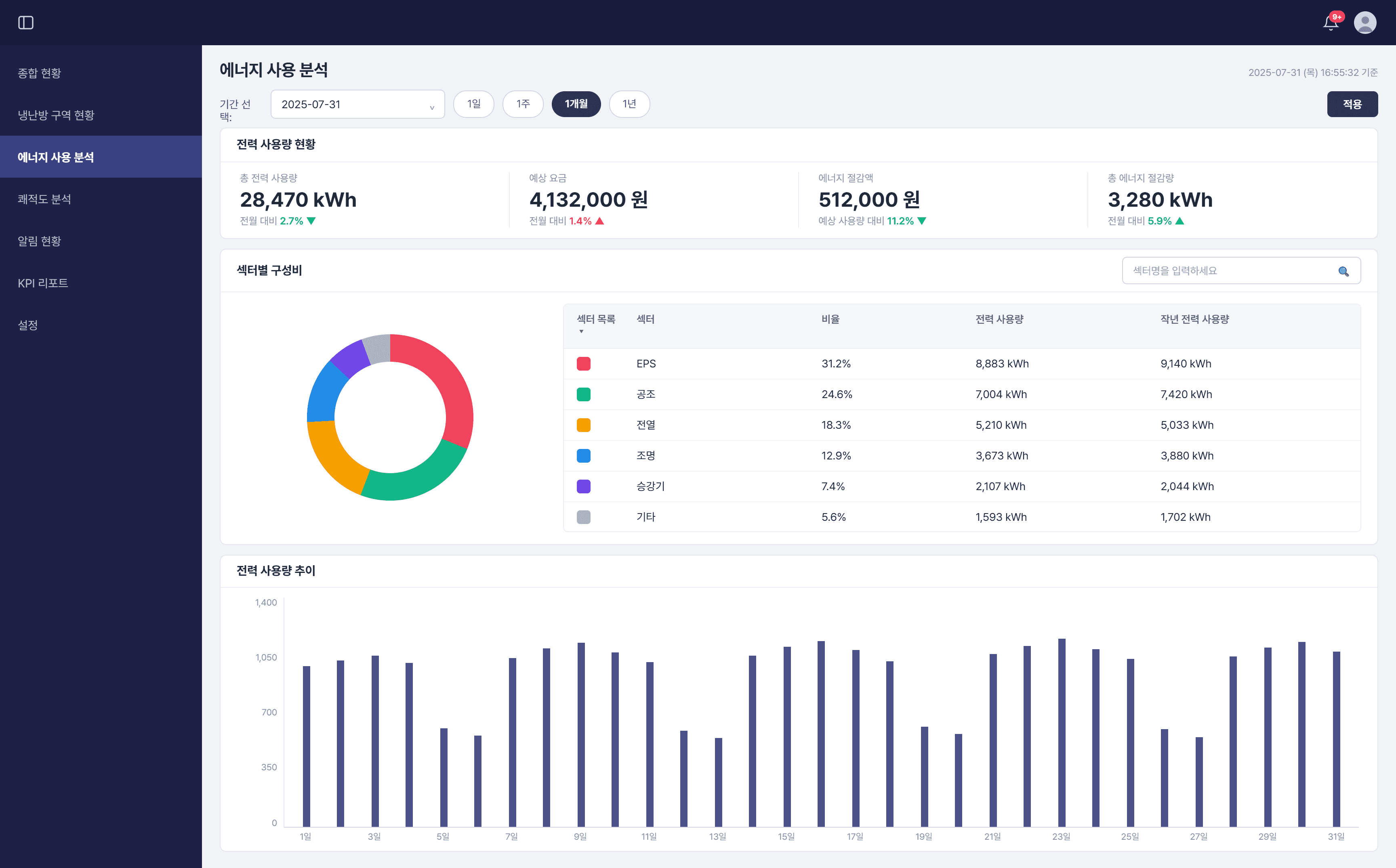Click the 공조 green color swatch
This screenshot has height=868, width=1396.
pyautogui.click(x=583, y=394)
